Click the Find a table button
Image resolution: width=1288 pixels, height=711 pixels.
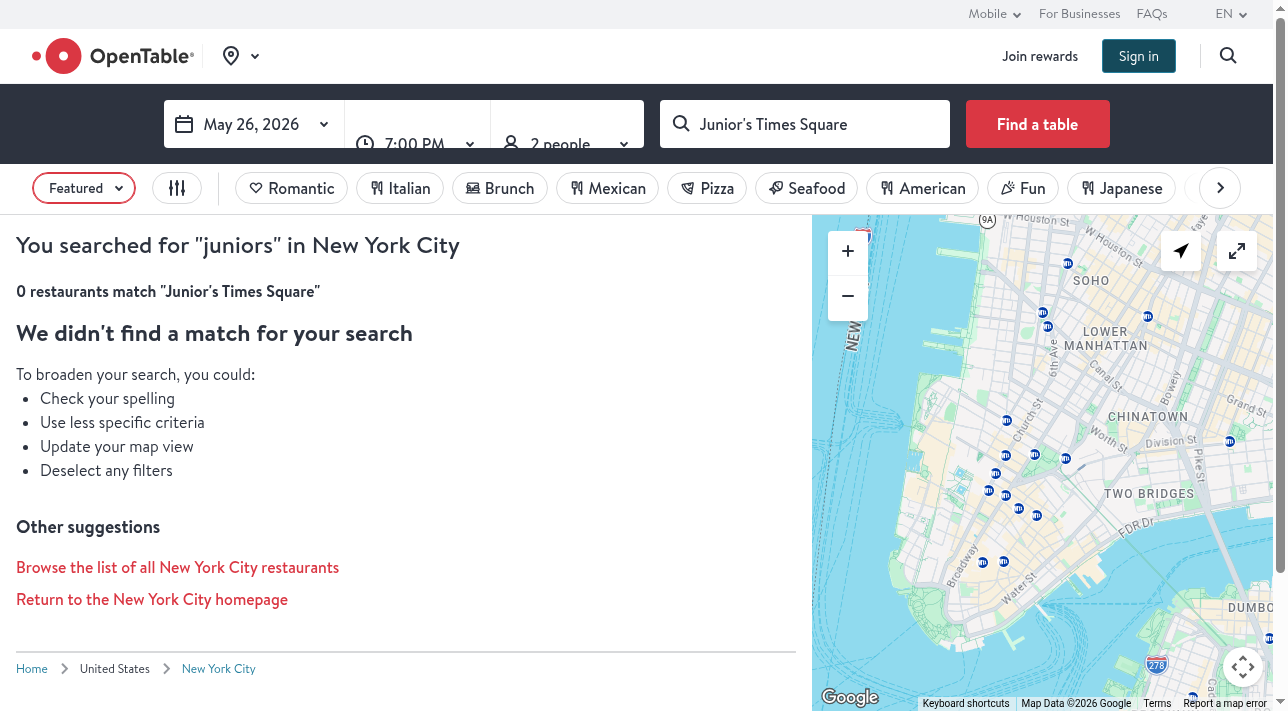(1037, 124)
